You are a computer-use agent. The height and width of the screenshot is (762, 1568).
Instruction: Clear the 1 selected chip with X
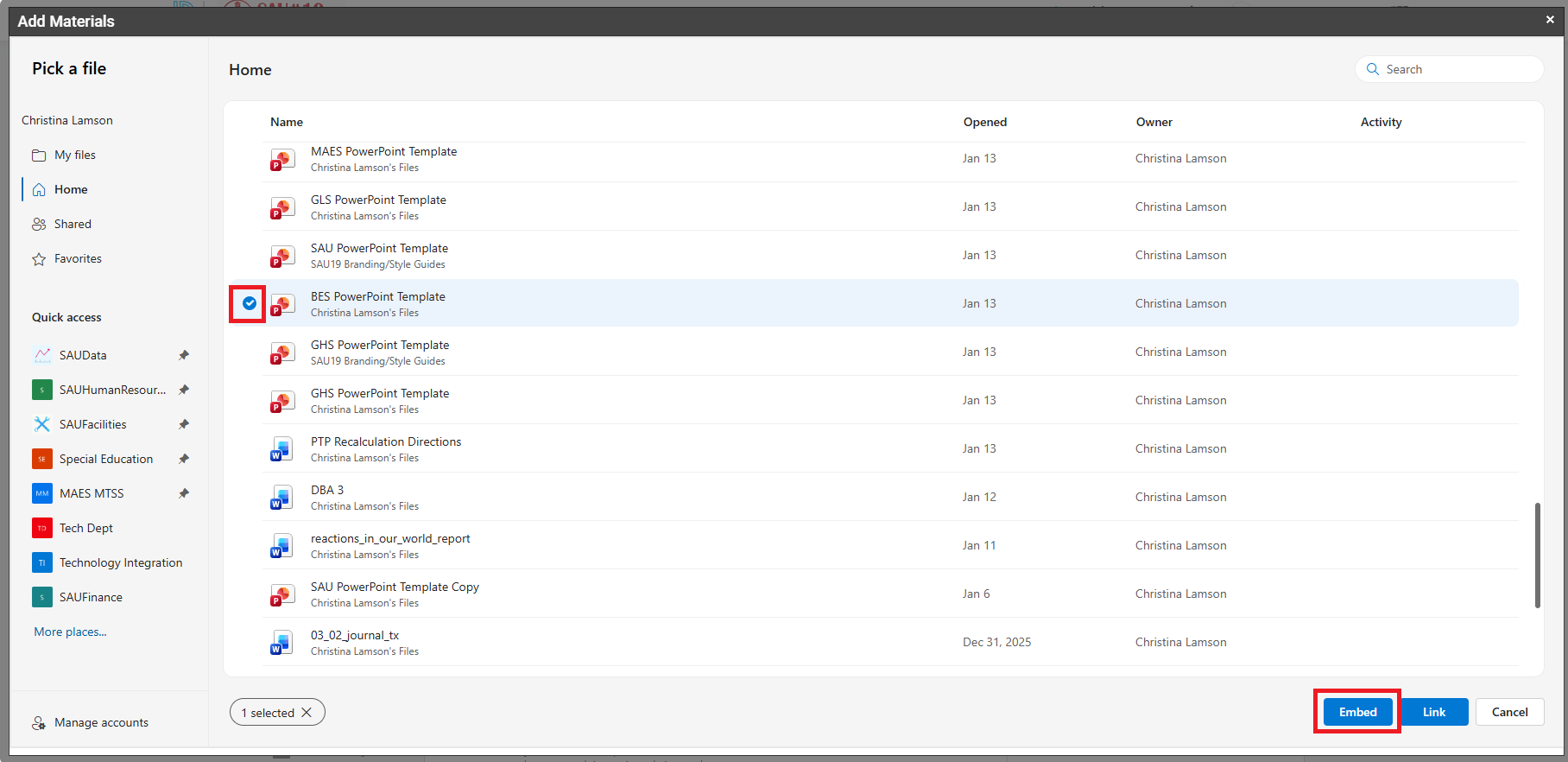pyautogui.click(x=307, y=713)
